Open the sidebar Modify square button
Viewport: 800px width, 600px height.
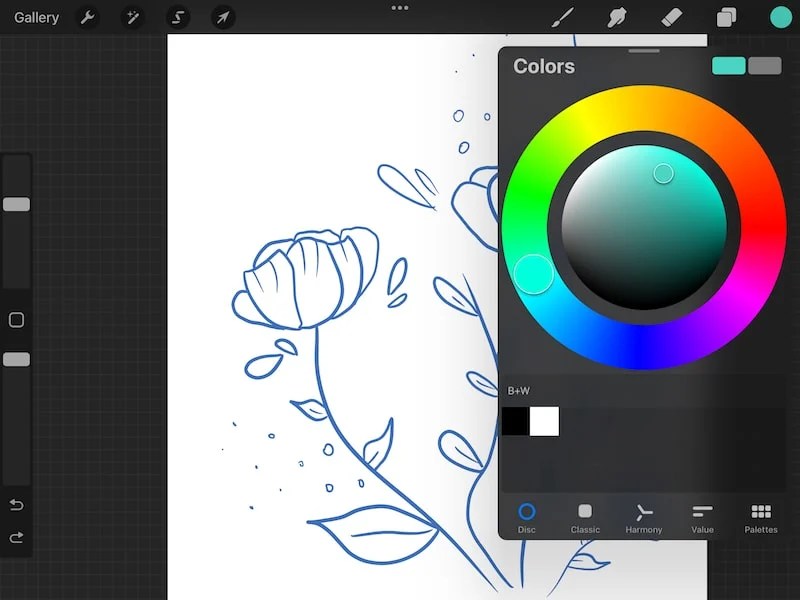[15, 318]
